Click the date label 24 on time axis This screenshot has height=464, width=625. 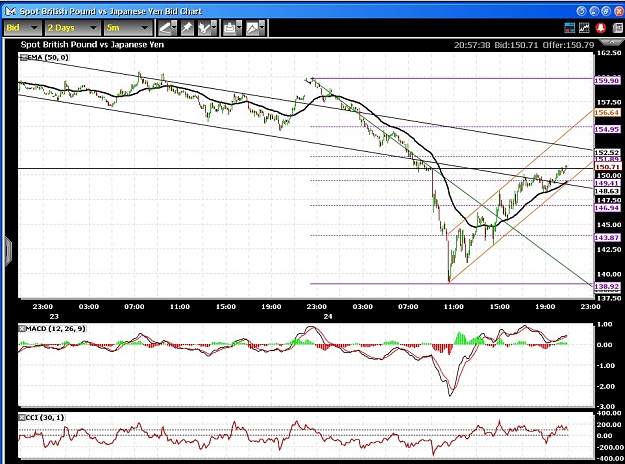point(328,317)
